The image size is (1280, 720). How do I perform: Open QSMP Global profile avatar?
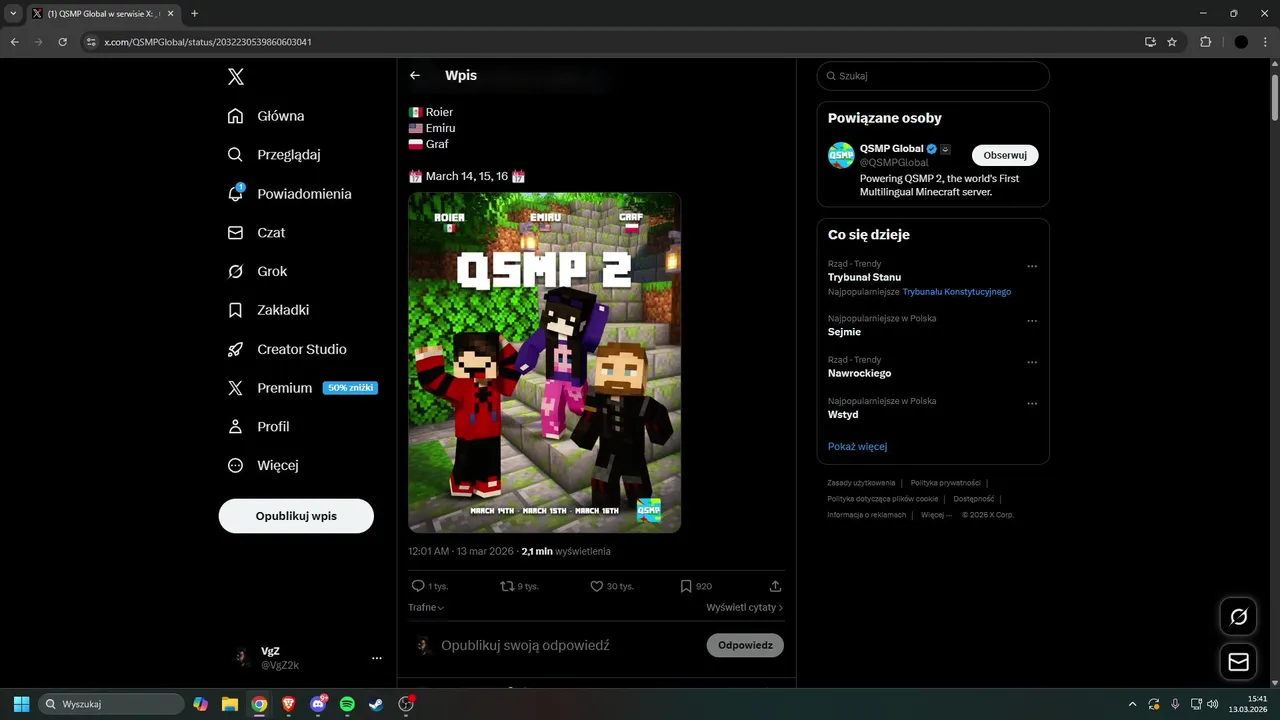pyautogui.click(x=841, y=155)
